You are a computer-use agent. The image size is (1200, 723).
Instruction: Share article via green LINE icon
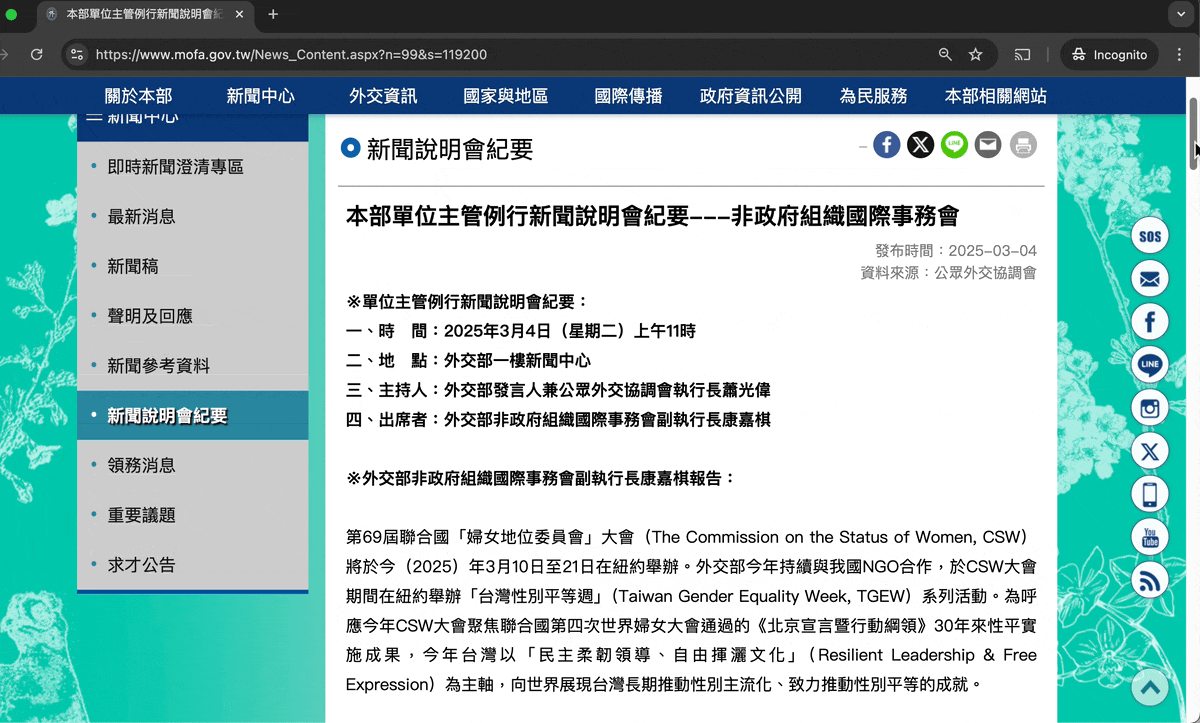point(954,145)
